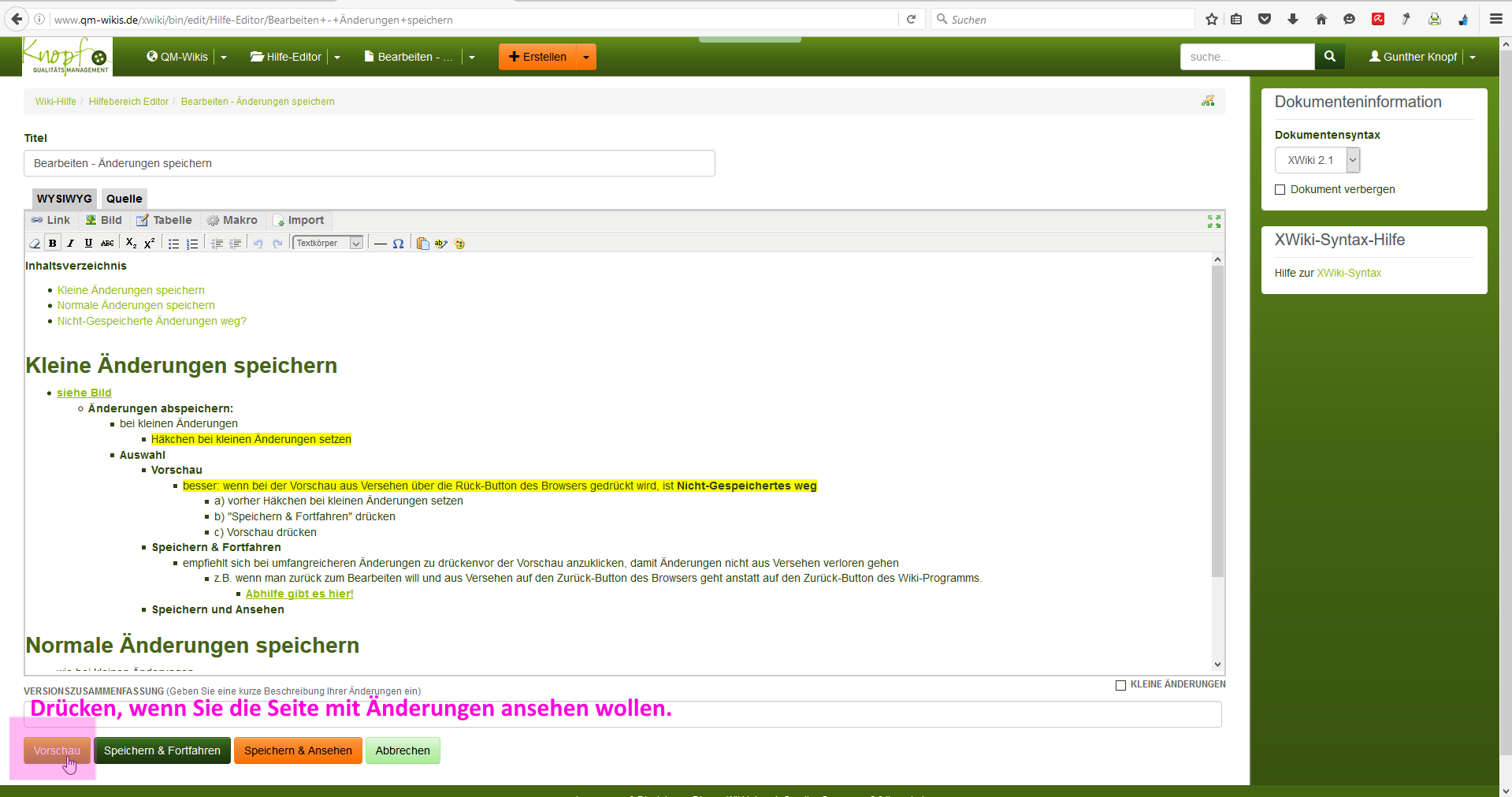The width and height of the screenshot is (1512, 797).
Task: Open the Textkörper paragraph style dropdown
Action: (328, 244)
